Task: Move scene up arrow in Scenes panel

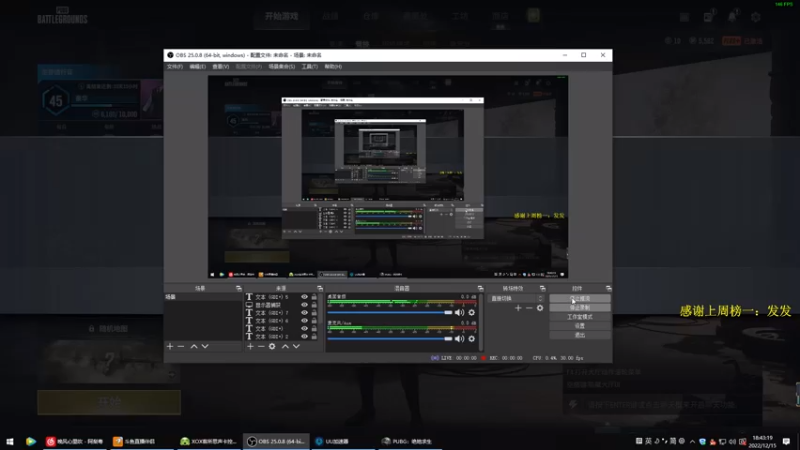Action: point(194,346)
